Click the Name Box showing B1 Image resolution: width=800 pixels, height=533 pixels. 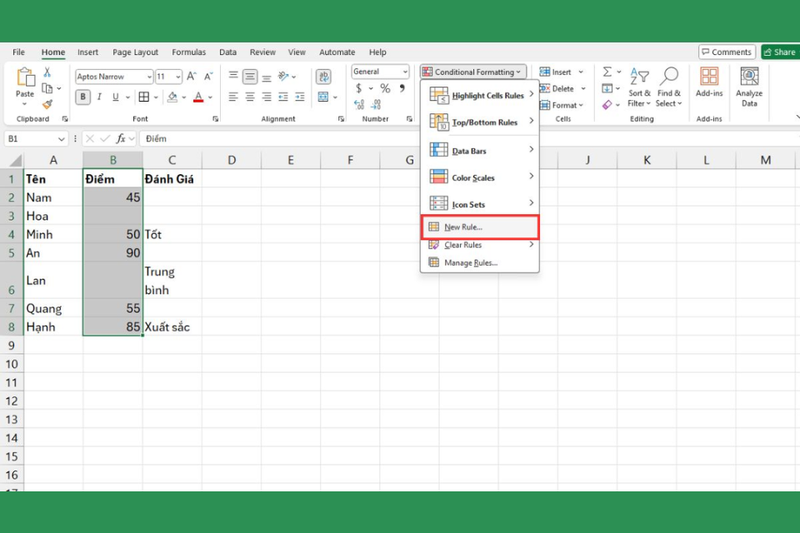36,139
